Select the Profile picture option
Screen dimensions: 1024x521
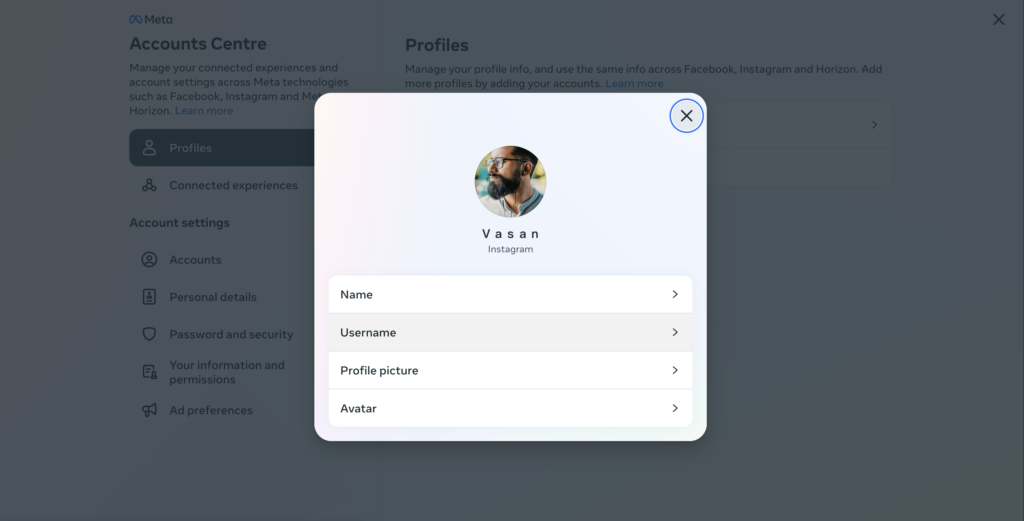tap(510, 370)
